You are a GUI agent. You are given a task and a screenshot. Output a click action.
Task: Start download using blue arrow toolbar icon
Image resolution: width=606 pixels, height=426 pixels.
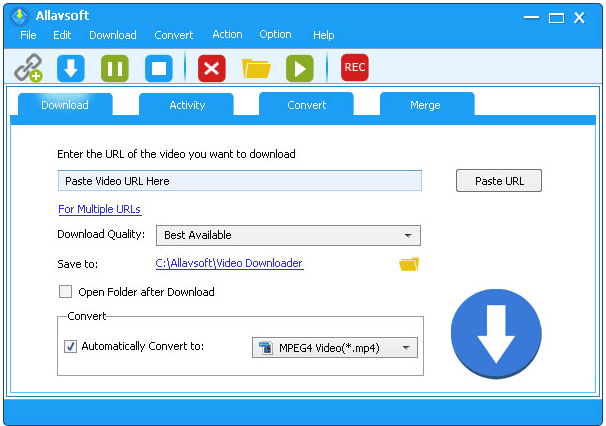tap(70, 68)
